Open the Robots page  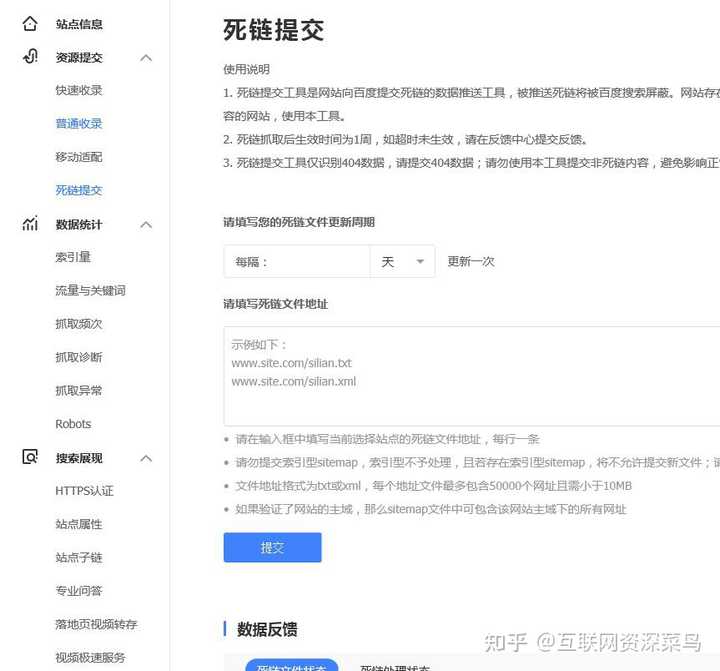click(x=73, y=424)
